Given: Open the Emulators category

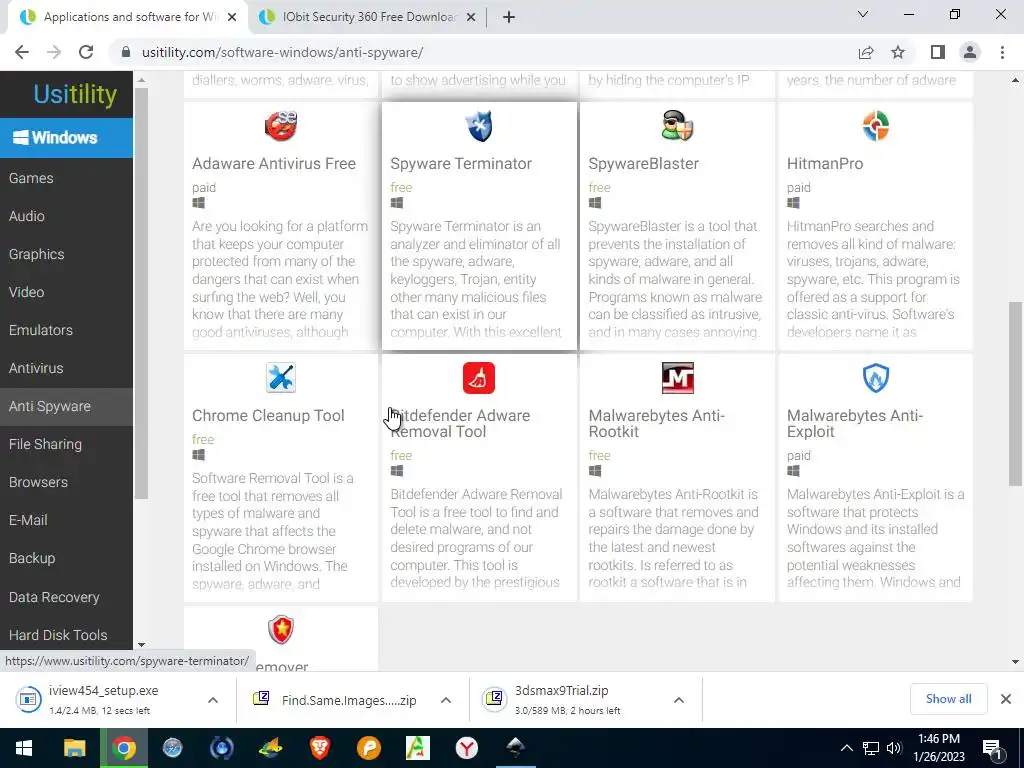Looking at the screenshot, I should pos(40,330).
